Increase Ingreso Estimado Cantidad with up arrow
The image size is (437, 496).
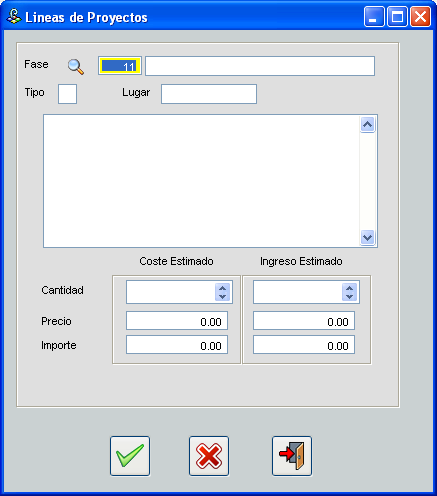click(349, 288)
